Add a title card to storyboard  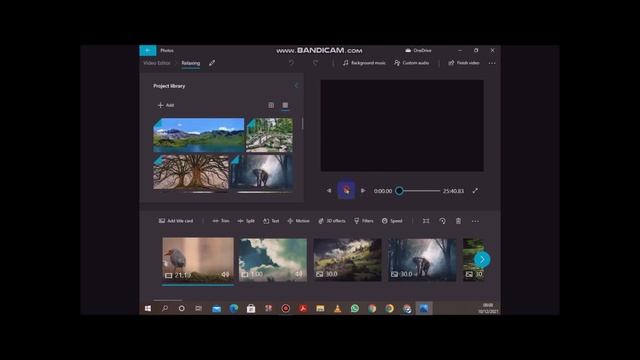click(176, 221)
